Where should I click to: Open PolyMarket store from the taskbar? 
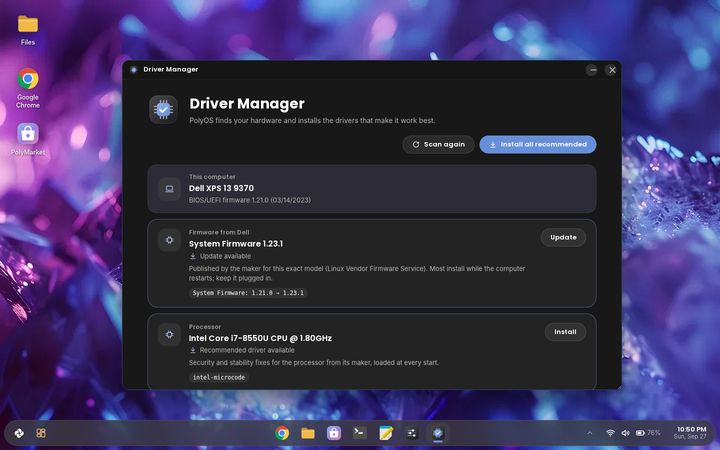tap(334, 433)
